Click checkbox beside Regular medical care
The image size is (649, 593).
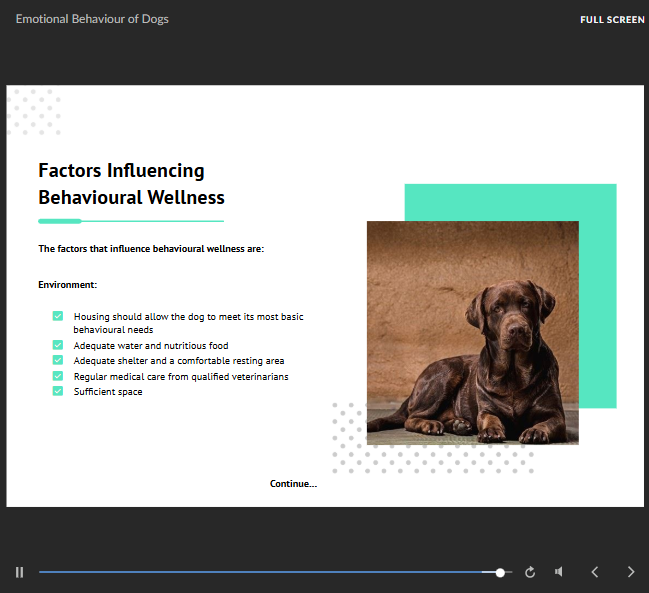pos(58,376)
